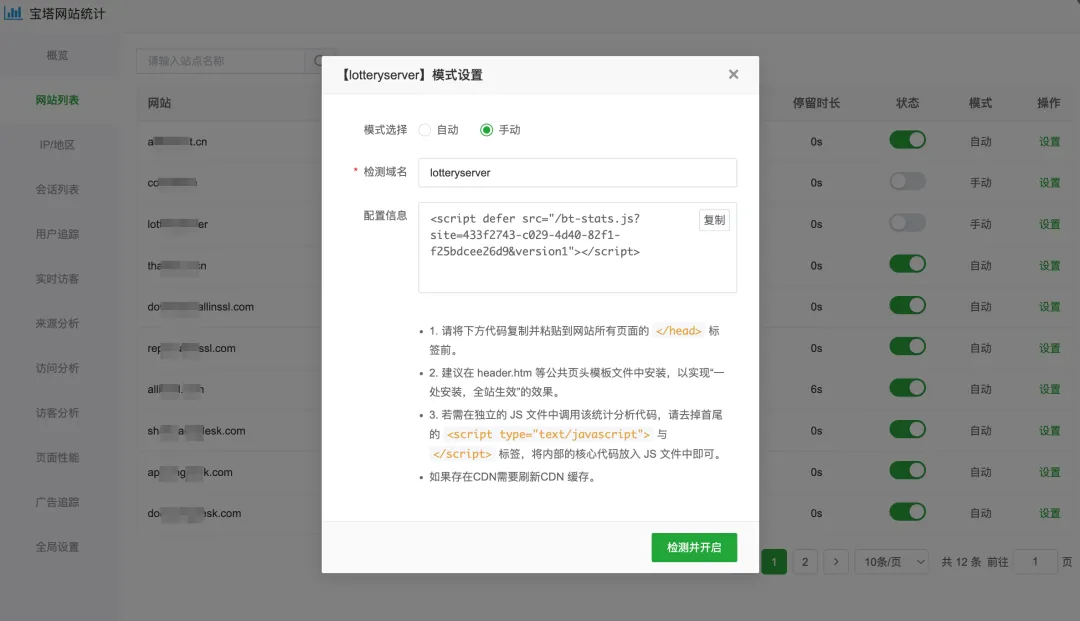Enable the status switch for the lot…er row

[x=907, y=223]
